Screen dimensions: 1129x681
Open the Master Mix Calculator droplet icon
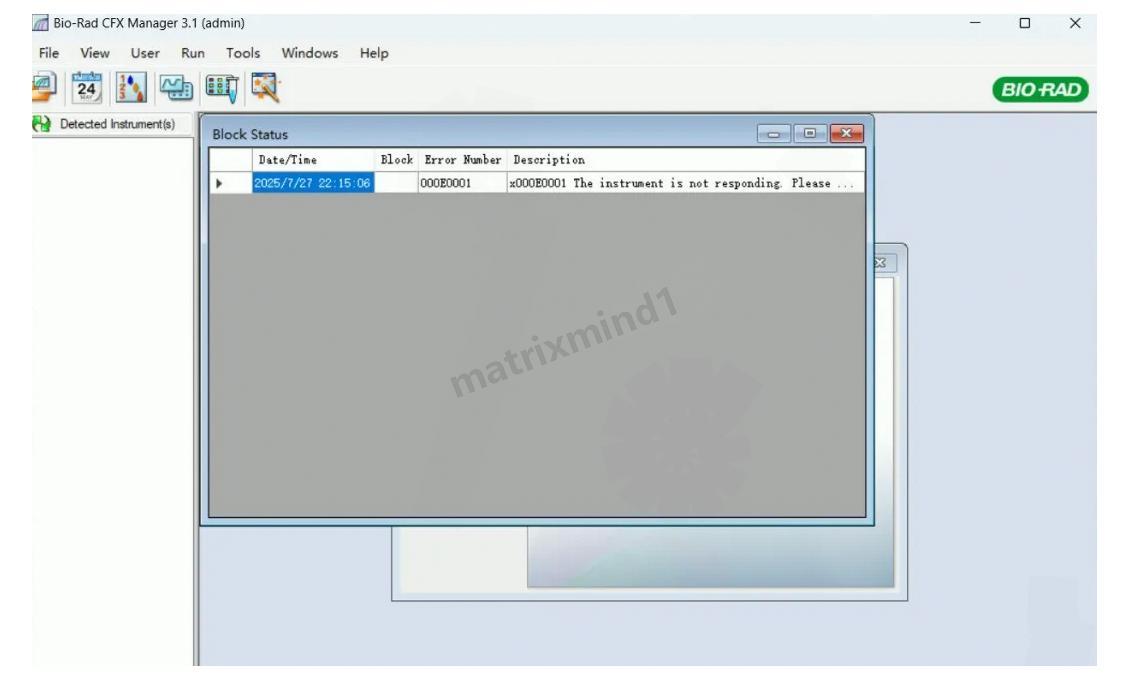[131, 88]
